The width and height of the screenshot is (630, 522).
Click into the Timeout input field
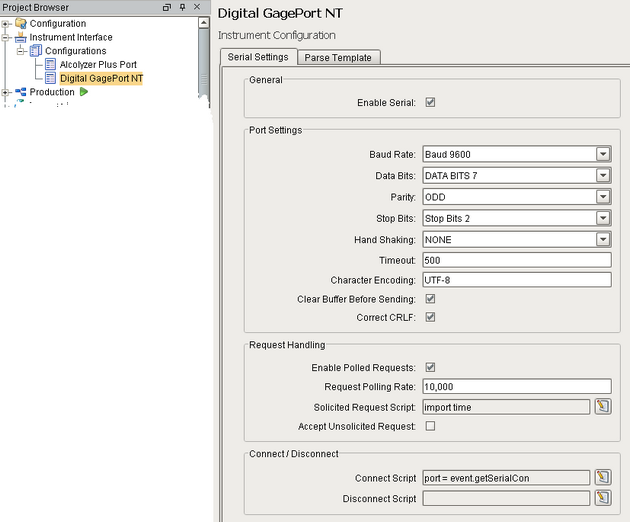(x=515, y=260)
